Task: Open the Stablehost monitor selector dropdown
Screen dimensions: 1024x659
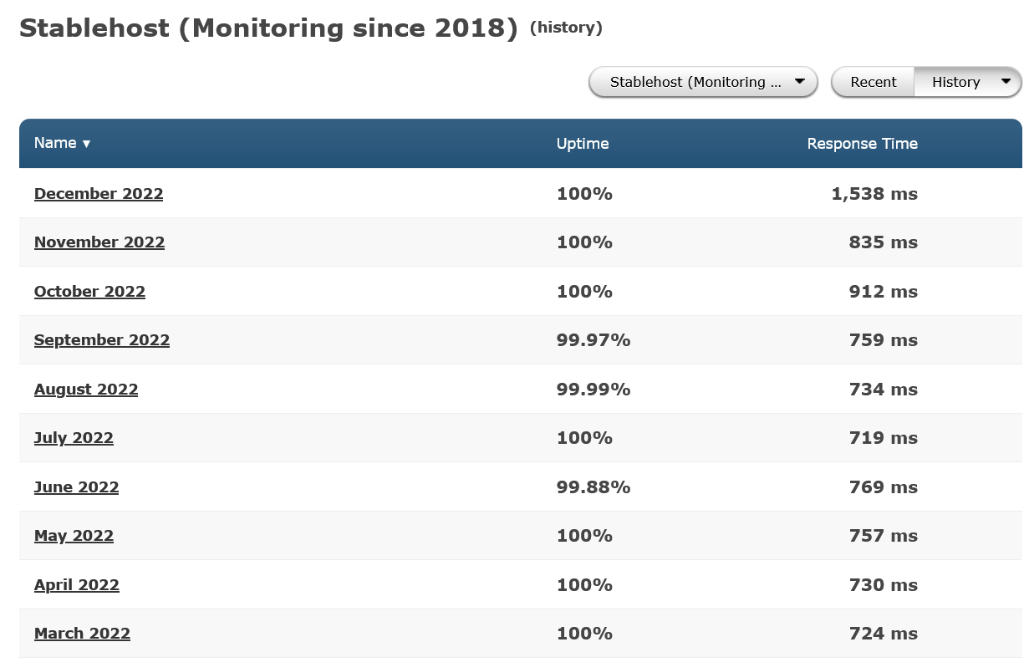Action: click(703, 82)
